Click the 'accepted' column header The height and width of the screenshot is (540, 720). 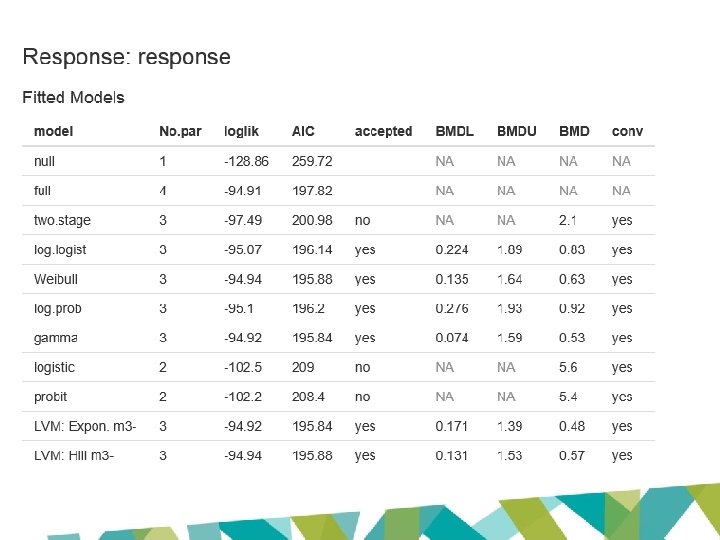[x=383, y=131]
